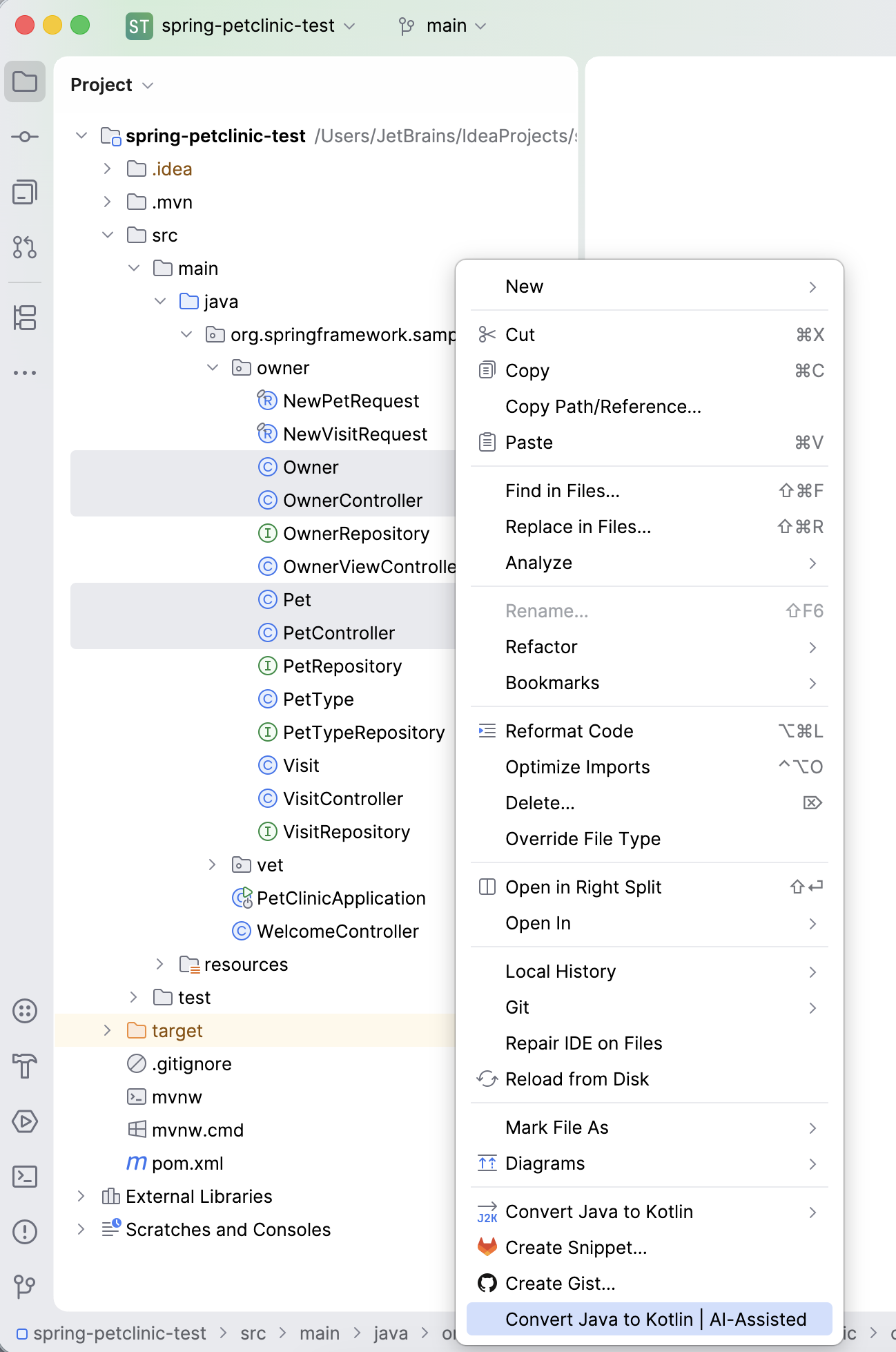The width and height of the screenshot is (896, 1352).
Task: Open the Problems tool window icon
Action: pyautogui.click(x=25, y=1232)
